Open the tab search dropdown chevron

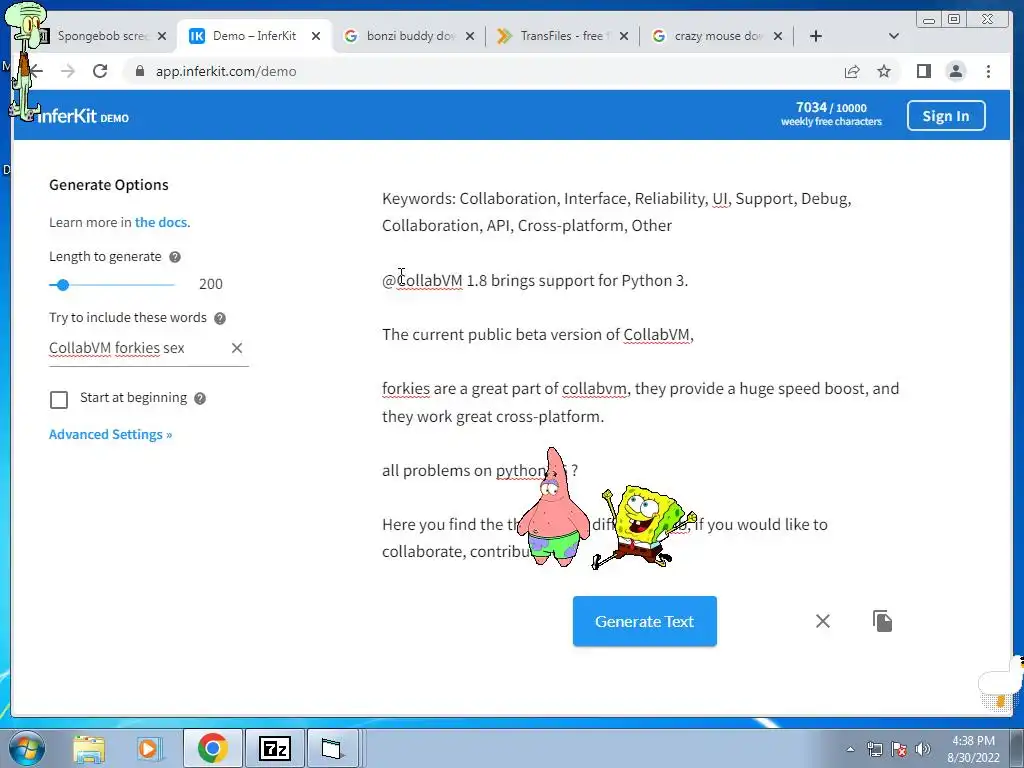pyautogui.click(x=894, y=36)
